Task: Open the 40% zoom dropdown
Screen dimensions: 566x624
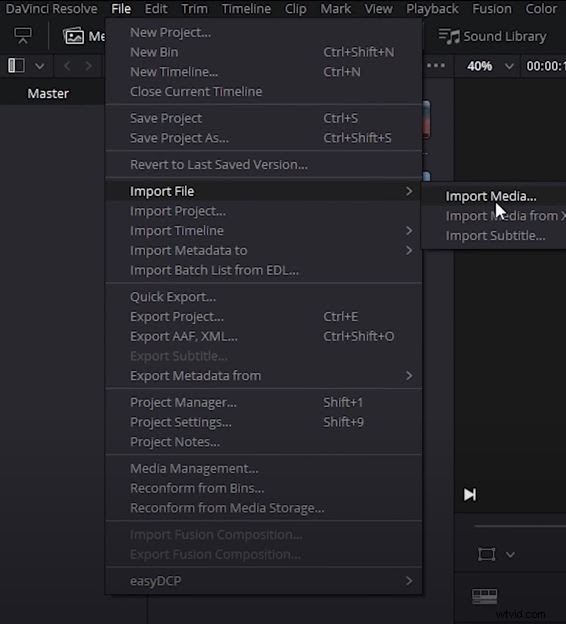Action: [x=509, y=66]
